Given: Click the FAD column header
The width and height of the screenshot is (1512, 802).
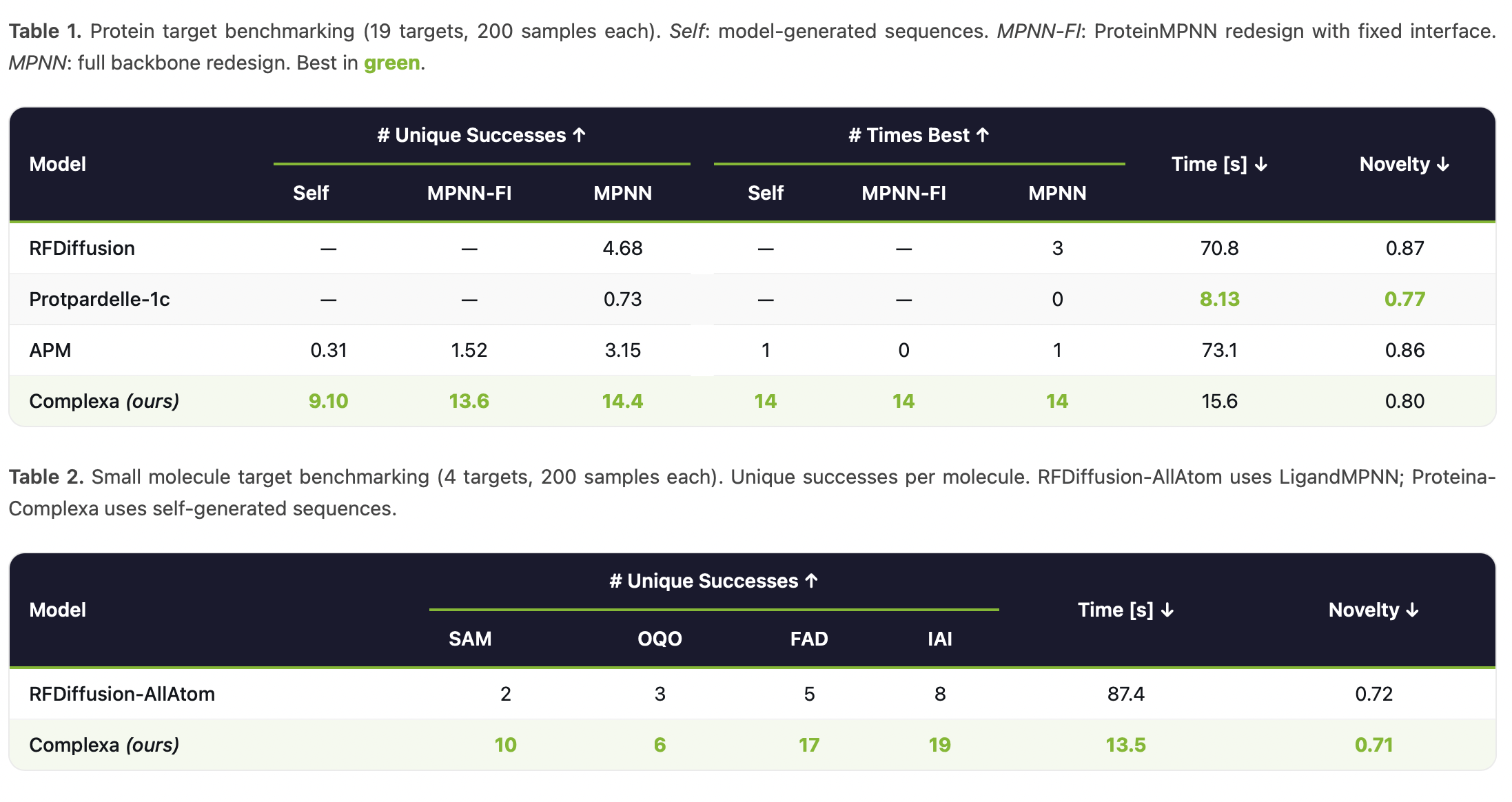Looking at the screenshot, I should (x=808, y=639).
